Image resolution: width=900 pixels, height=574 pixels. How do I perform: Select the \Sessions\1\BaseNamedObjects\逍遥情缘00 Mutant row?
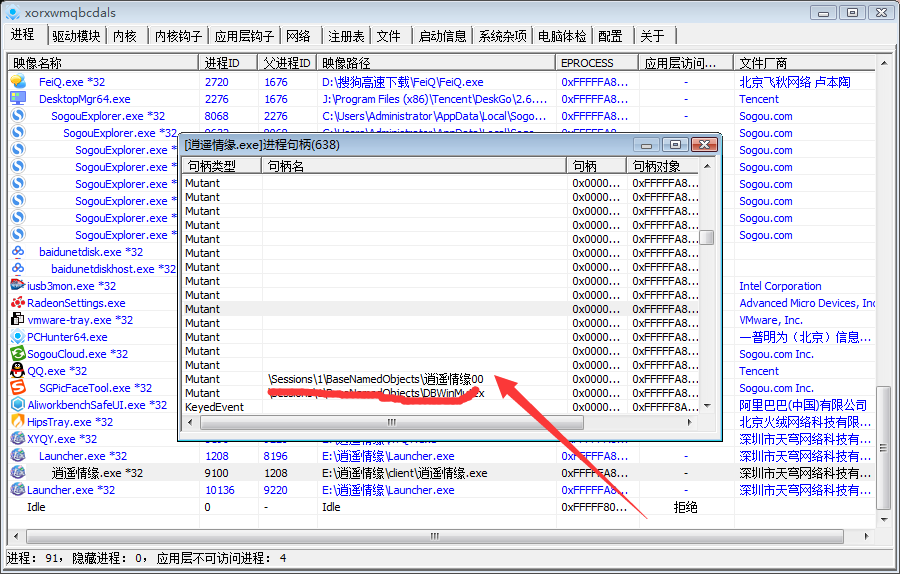pyautogui.click(x=441, y=379)
